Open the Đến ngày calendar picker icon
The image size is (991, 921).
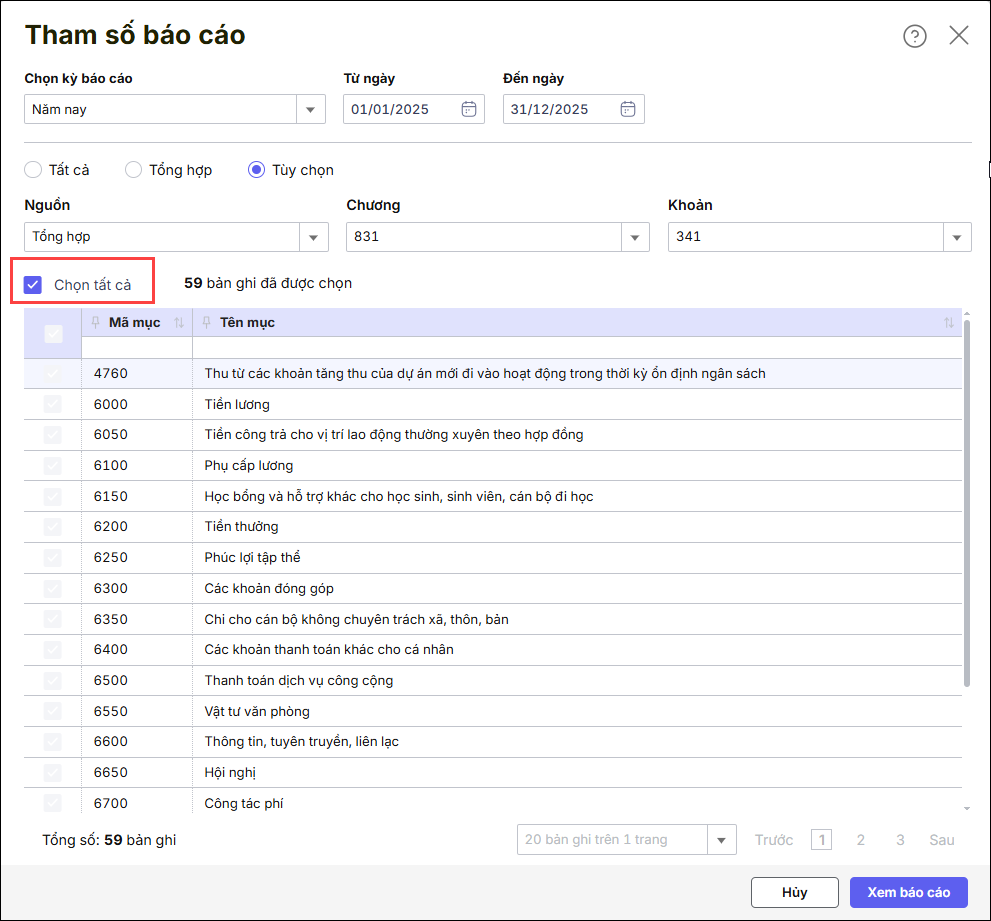click(x=628, y=109)
